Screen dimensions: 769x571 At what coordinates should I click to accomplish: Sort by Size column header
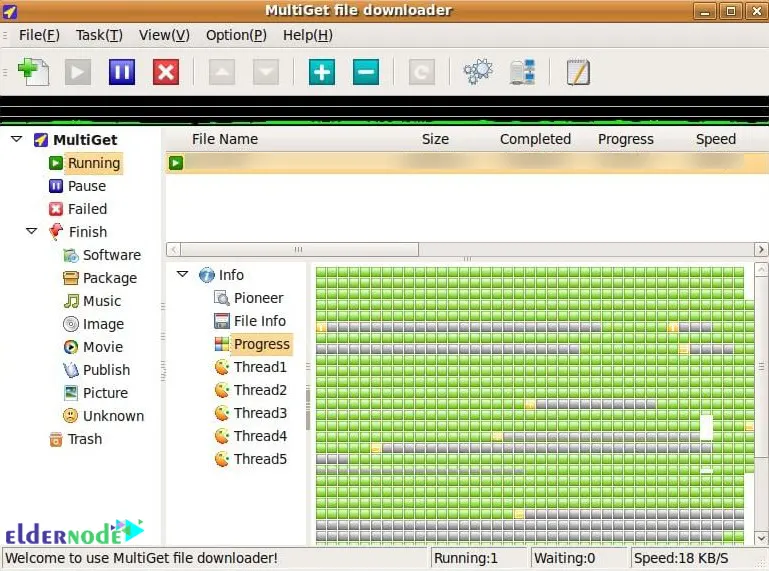[436, 139]
